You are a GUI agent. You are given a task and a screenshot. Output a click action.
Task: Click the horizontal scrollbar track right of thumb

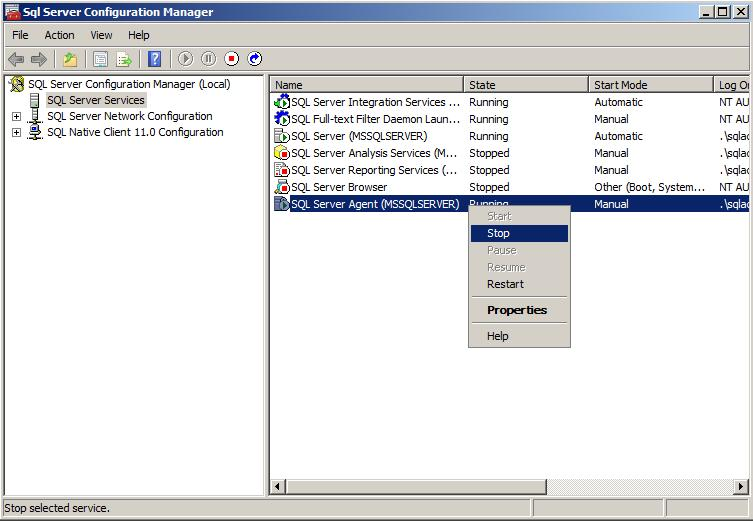[x=641, y=486]
